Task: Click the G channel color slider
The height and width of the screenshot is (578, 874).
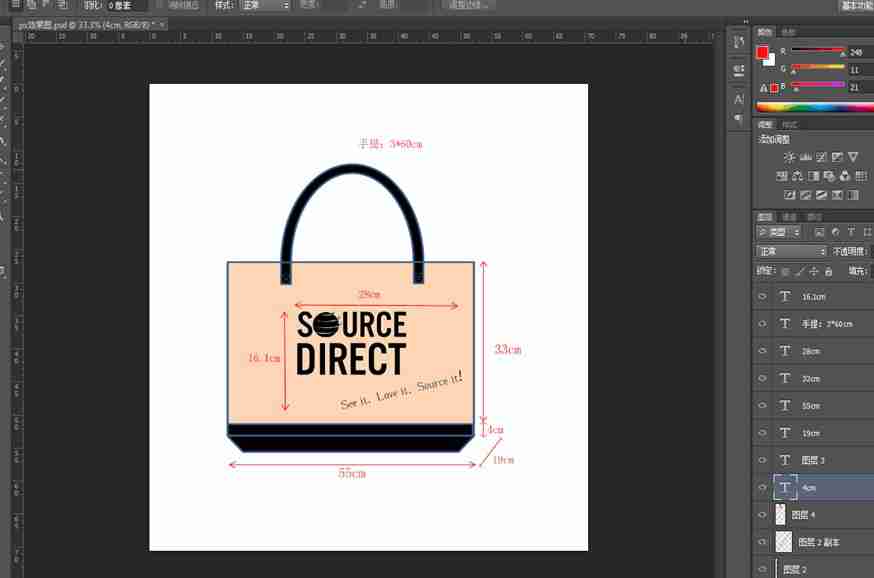Action: click(818, 69)
